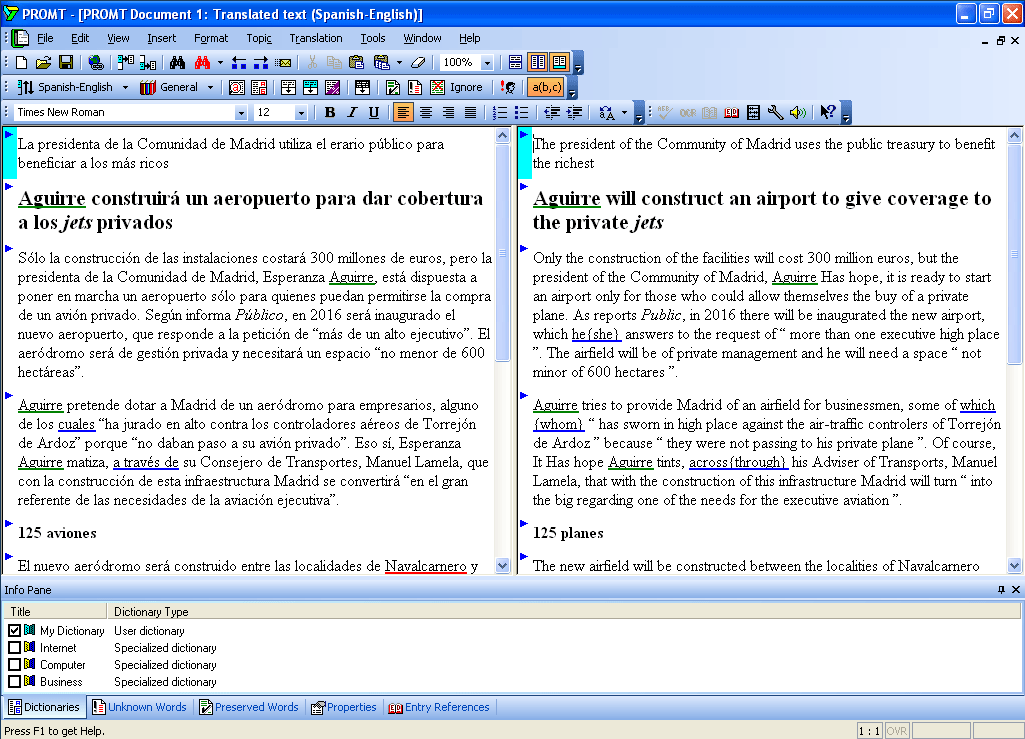Expand the formatting toolbar options chevron
The width and height of the screenshot is (1025, 739).
click(639, 112)
